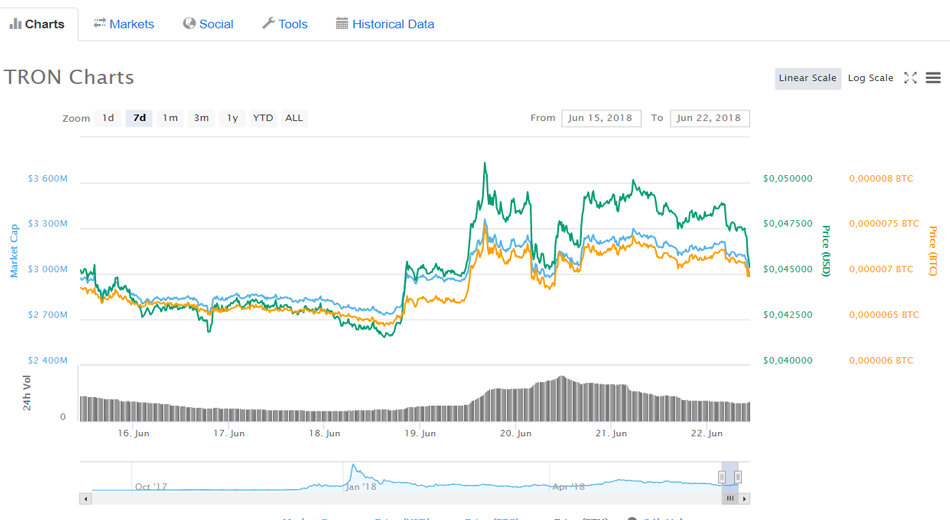Click the 0,000008 BTC axis value
This screenshot has width=950, height=520.
pyautogui.click(x=881, y=179)
